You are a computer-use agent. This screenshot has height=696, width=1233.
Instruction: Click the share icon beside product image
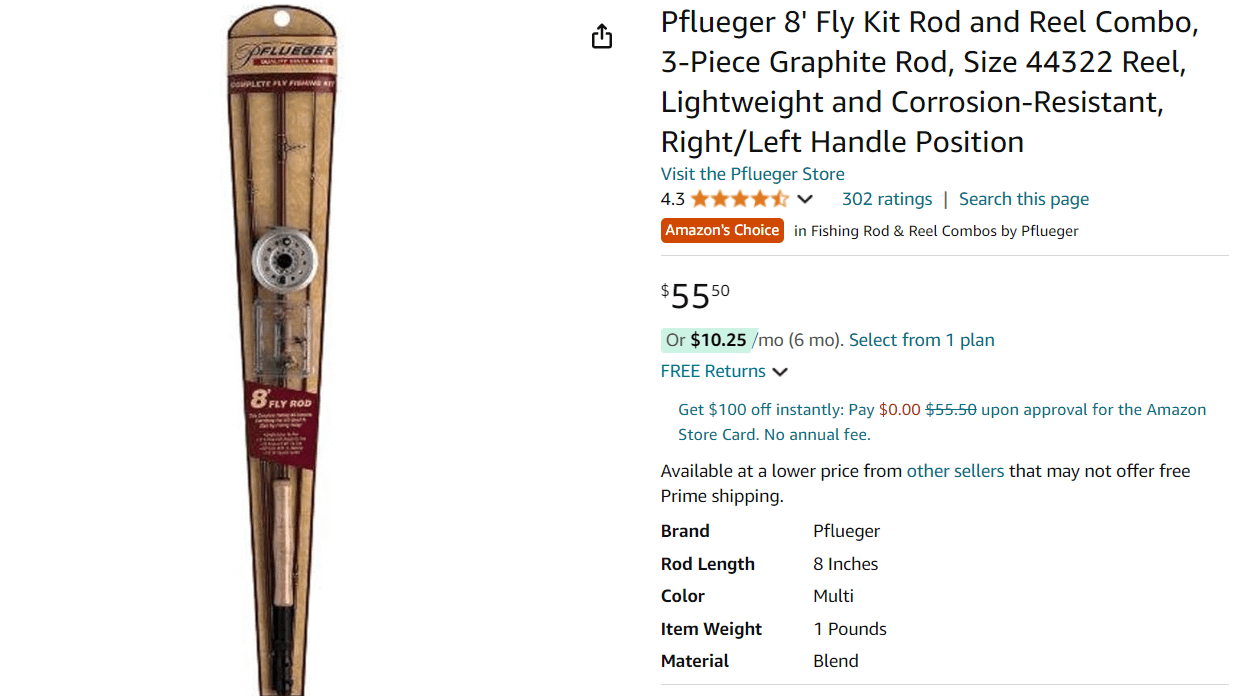tap(601, 37)
